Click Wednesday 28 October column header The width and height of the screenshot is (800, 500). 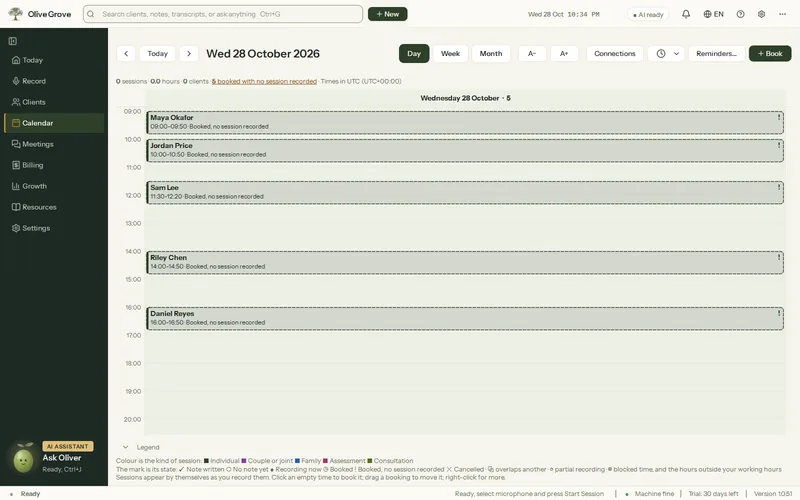pos(465,98)
